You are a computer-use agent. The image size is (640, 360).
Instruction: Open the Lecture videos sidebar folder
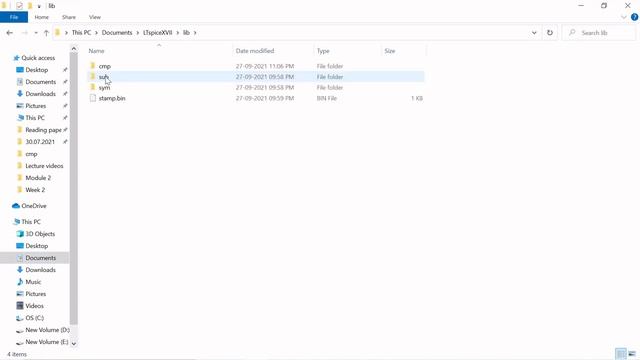(x=44, y=166)
